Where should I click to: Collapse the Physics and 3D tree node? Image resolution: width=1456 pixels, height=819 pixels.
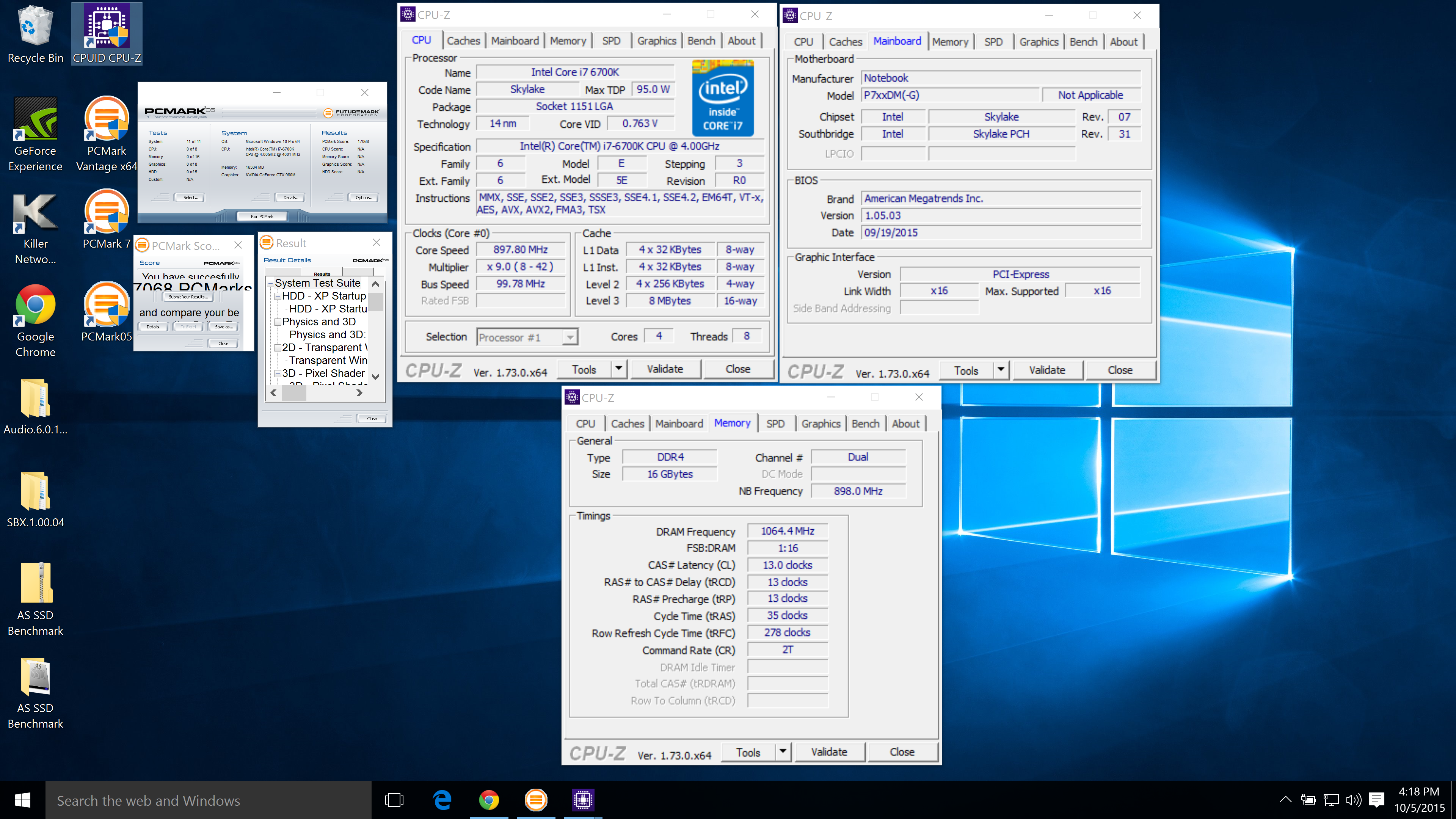278,322
